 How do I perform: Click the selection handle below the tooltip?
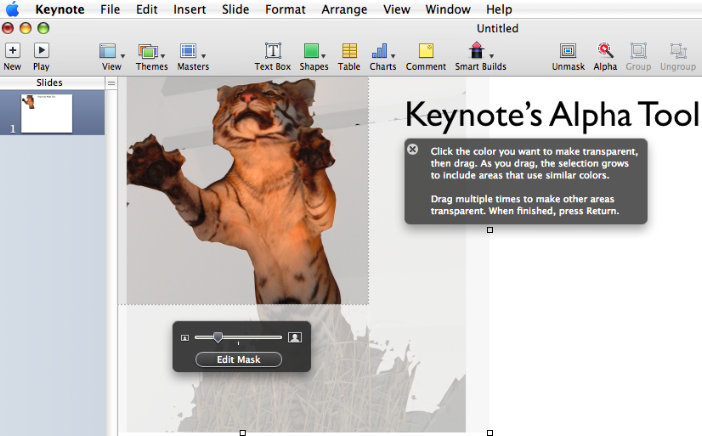(x=490, y=230)
